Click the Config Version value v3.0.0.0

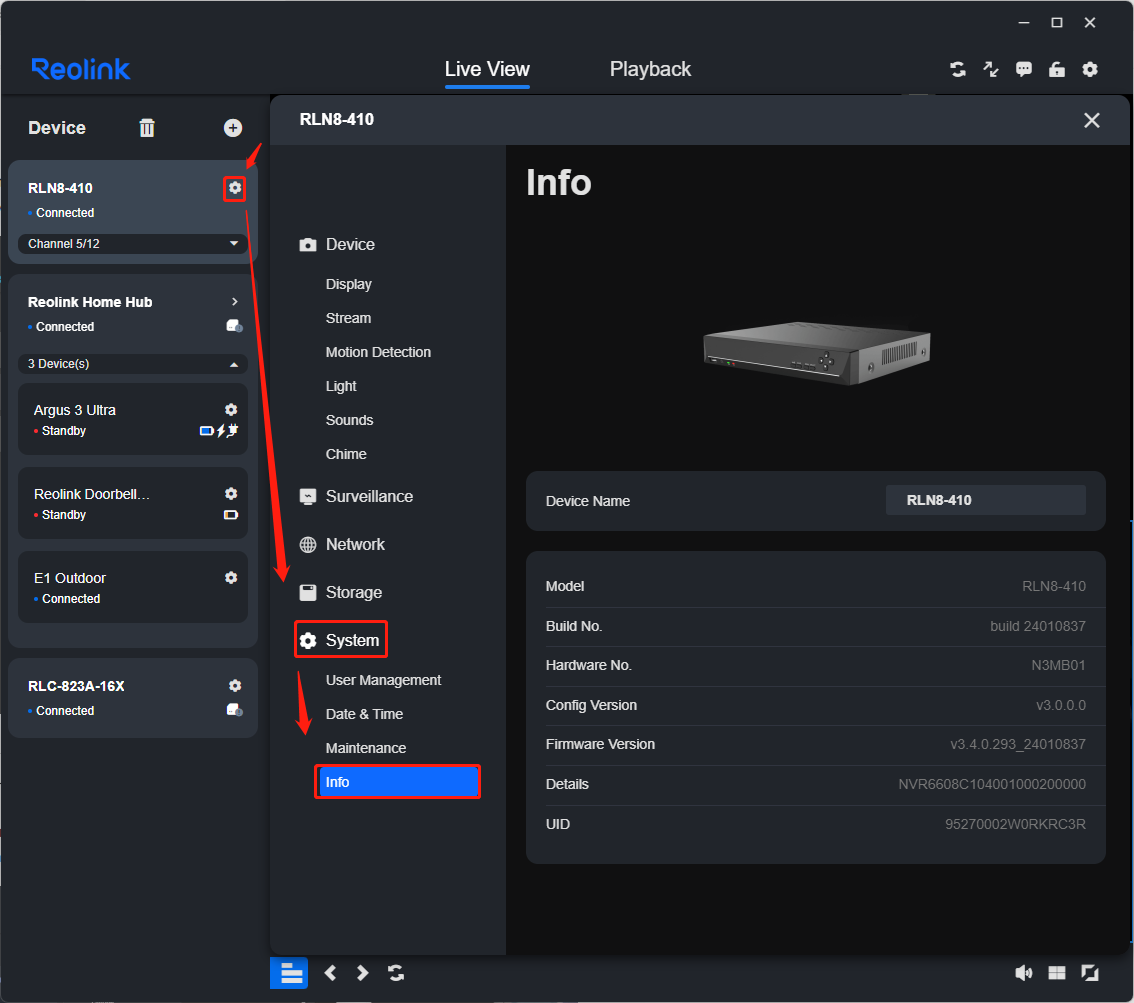pyautogui.click(x=1061, y=705)
